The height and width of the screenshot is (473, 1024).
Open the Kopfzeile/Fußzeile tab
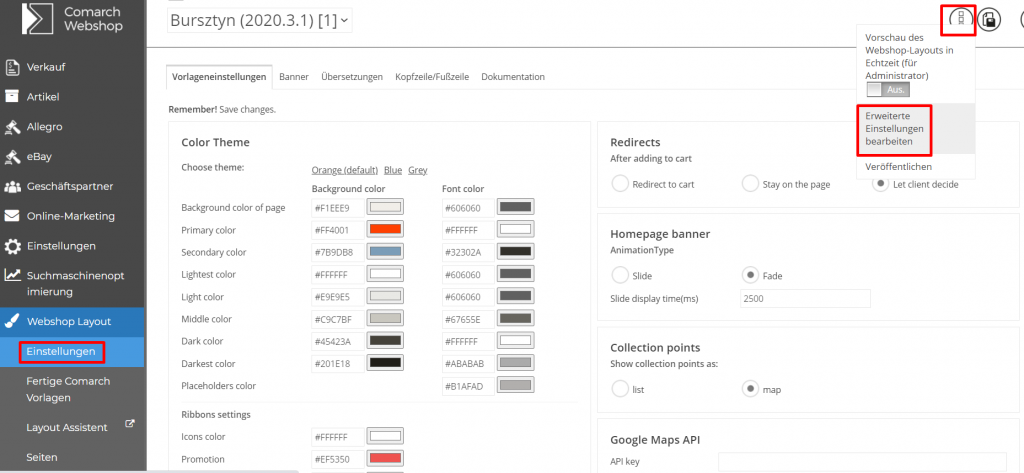432,76
